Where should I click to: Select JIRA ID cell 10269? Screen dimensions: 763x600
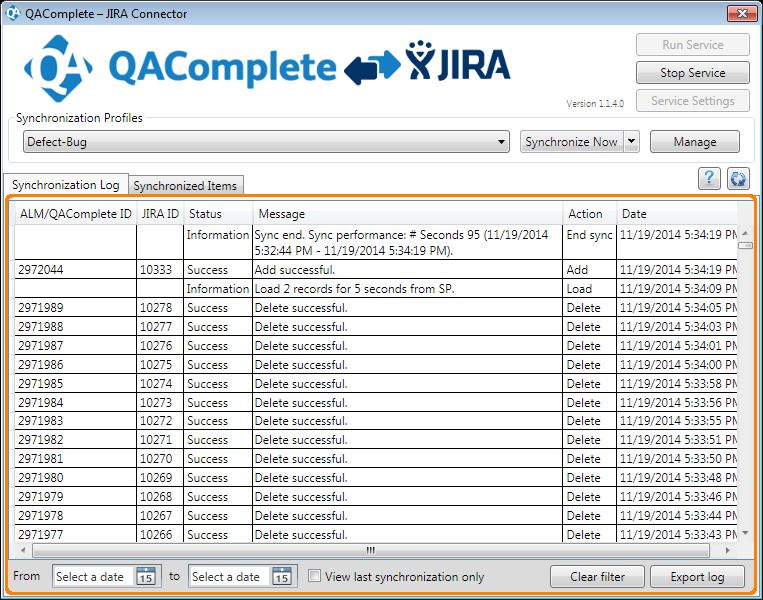160,477
